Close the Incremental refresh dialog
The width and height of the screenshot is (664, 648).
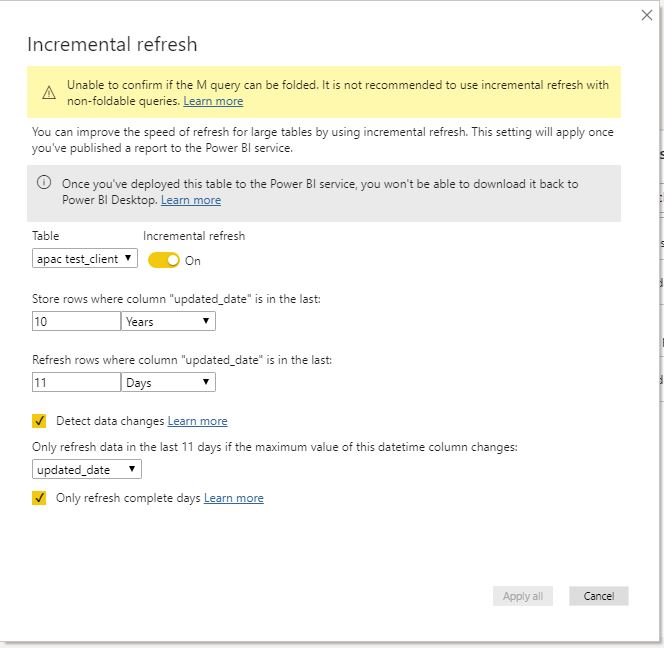647,15
